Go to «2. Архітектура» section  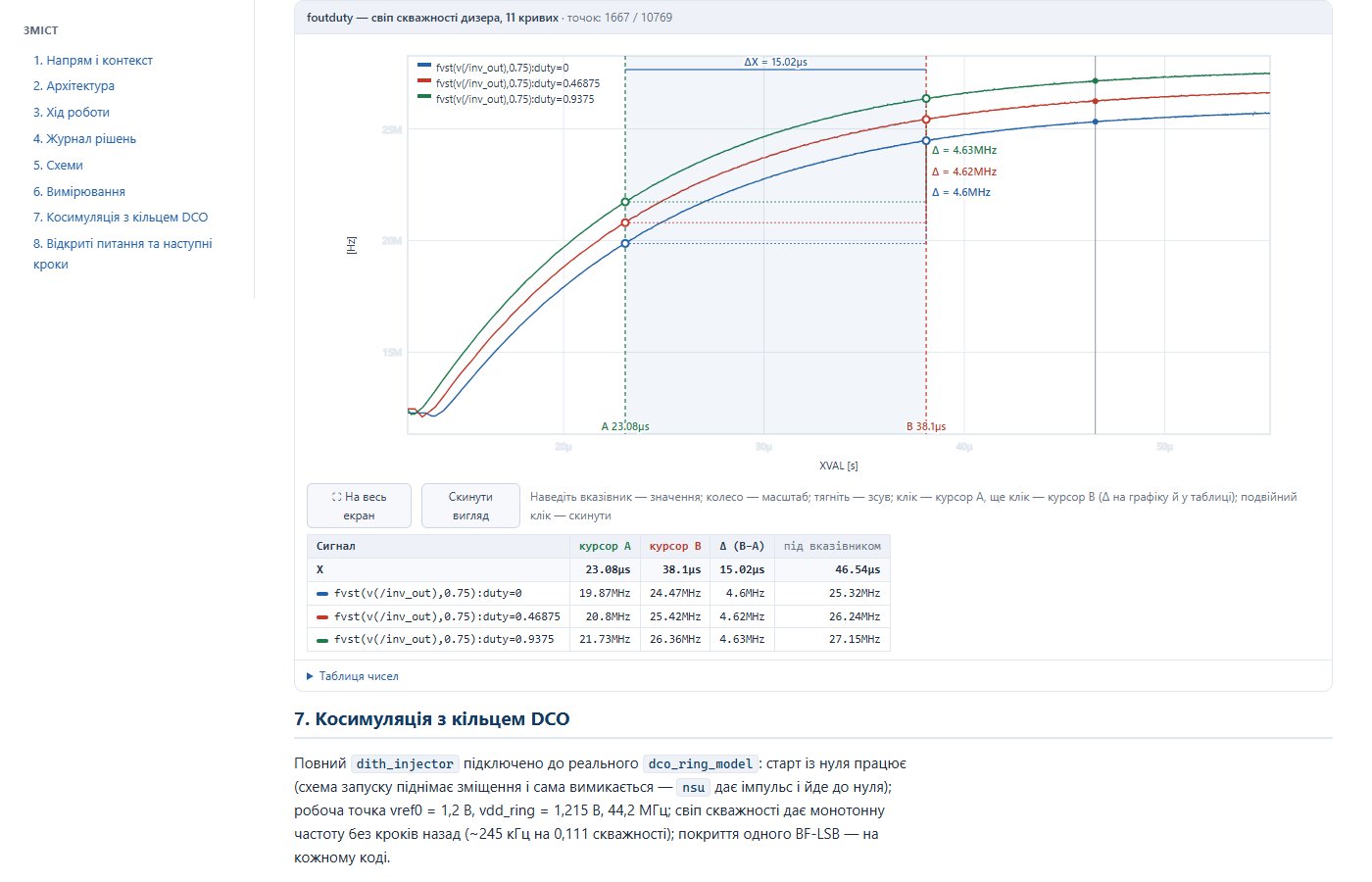[73, 86]
